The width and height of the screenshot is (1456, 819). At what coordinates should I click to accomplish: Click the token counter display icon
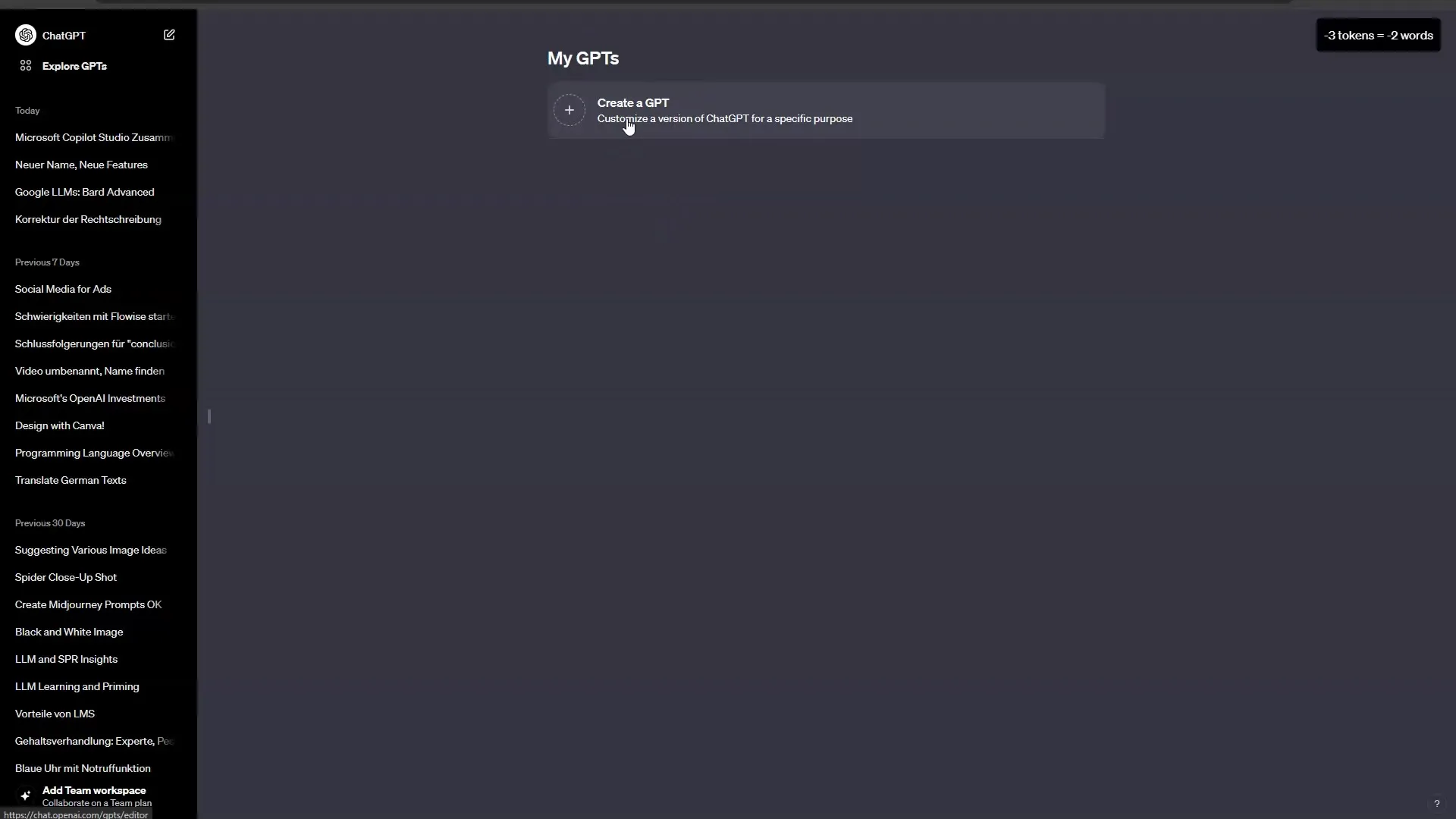point(1380,35)
